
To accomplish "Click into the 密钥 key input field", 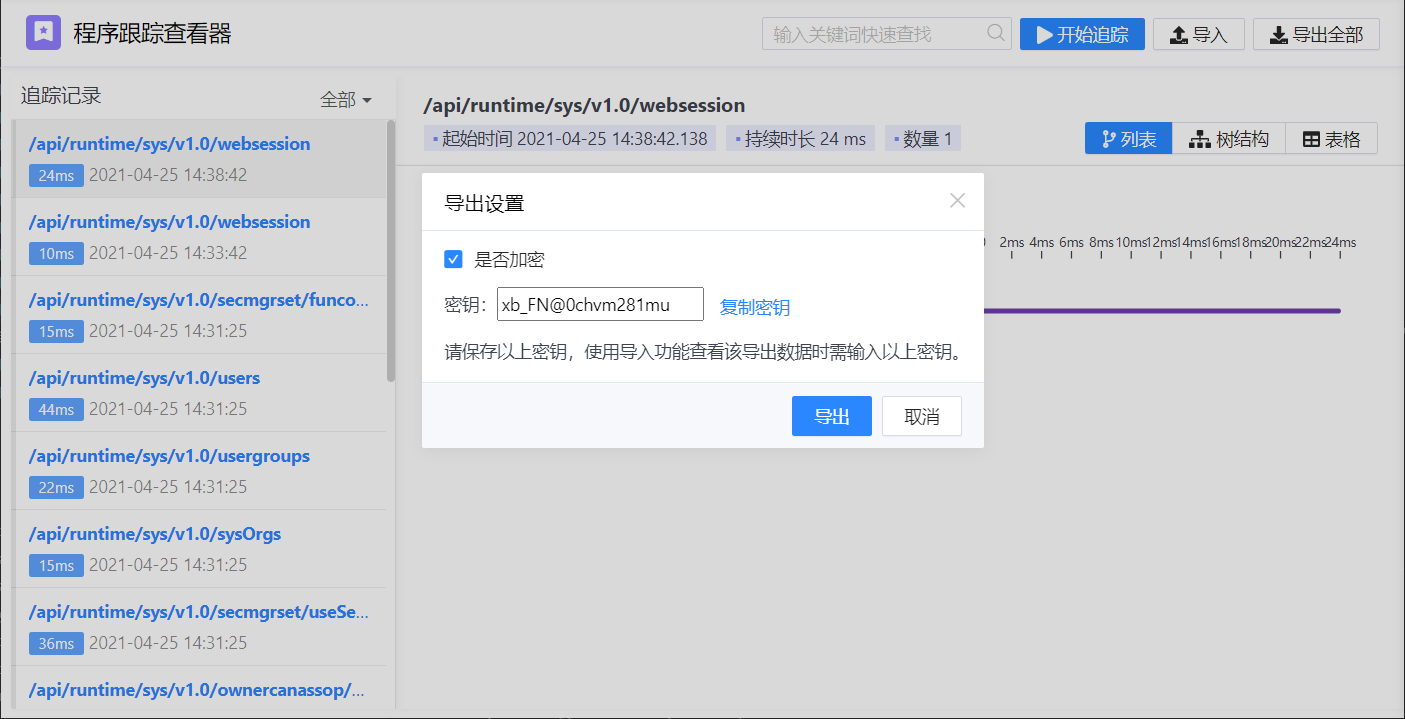I will (x=600, y=305).
